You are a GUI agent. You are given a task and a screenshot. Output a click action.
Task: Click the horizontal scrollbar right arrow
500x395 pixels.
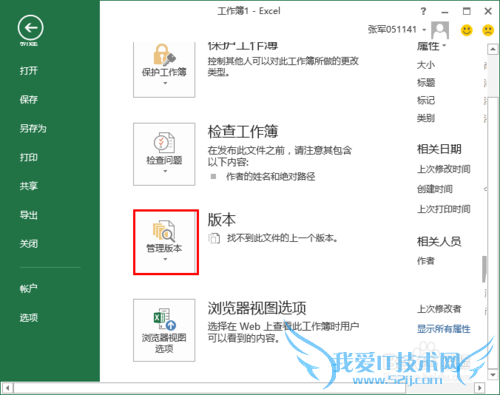pyautogui.click(x=479, y=388)
